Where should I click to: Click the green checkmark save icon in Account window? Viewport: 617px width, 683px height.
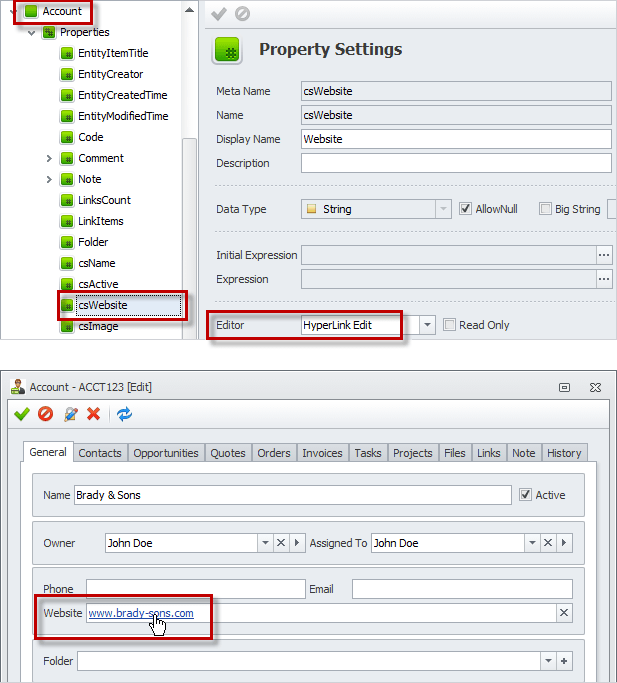(x=22, y=413)
